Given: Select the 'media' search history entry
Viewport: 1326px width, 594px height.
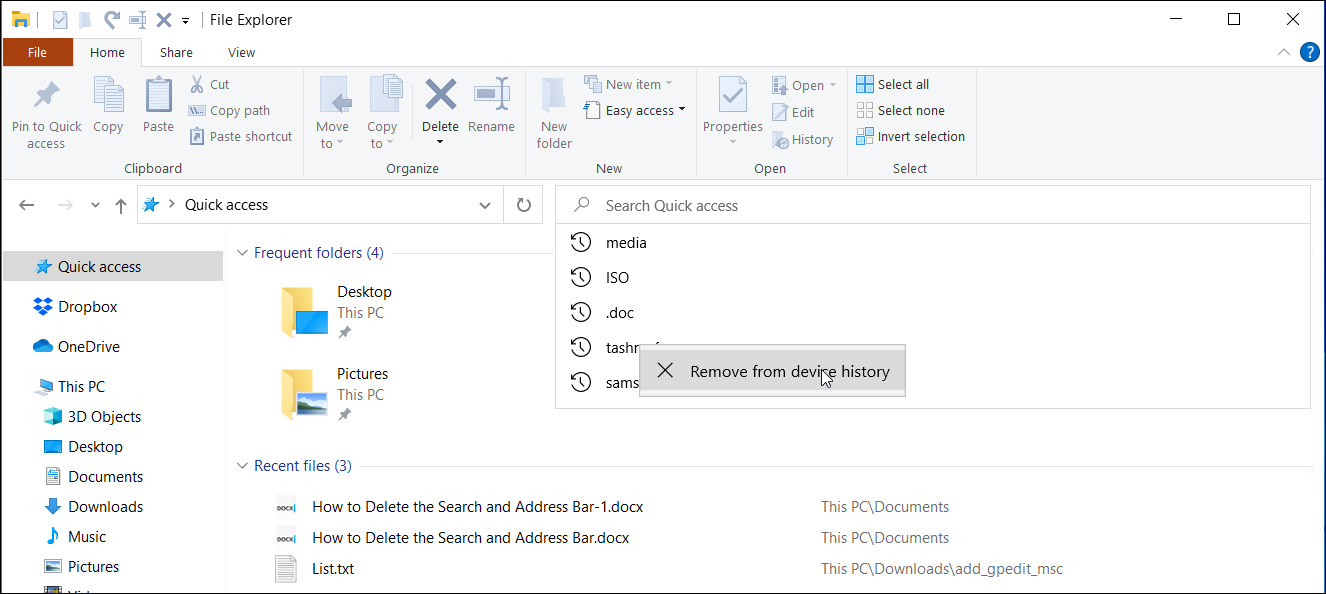Looking at the screenshot, I should [626, 243].
